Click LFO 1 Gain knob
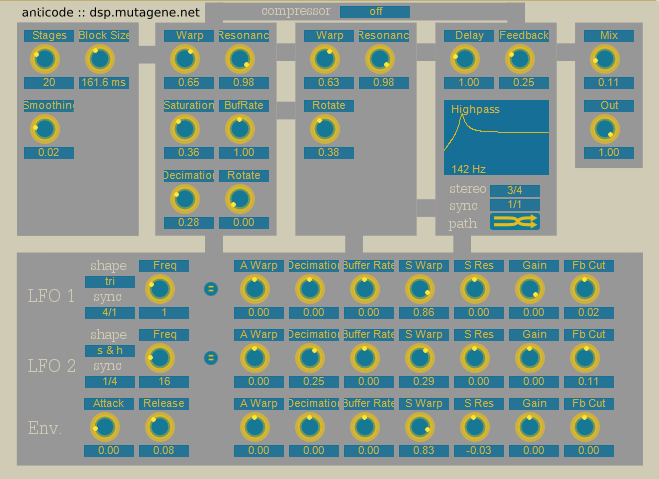The image size is (659, 479). coord(530,289)
